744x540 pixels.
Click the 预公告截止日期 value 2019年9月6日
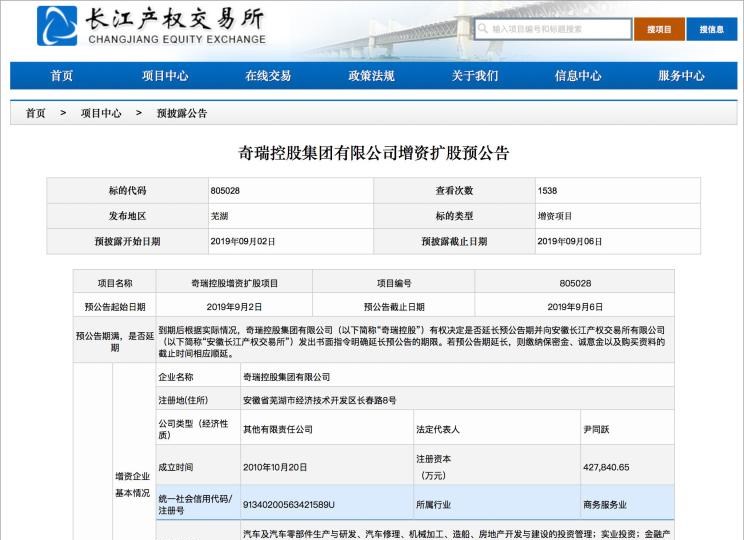point(575,307)
